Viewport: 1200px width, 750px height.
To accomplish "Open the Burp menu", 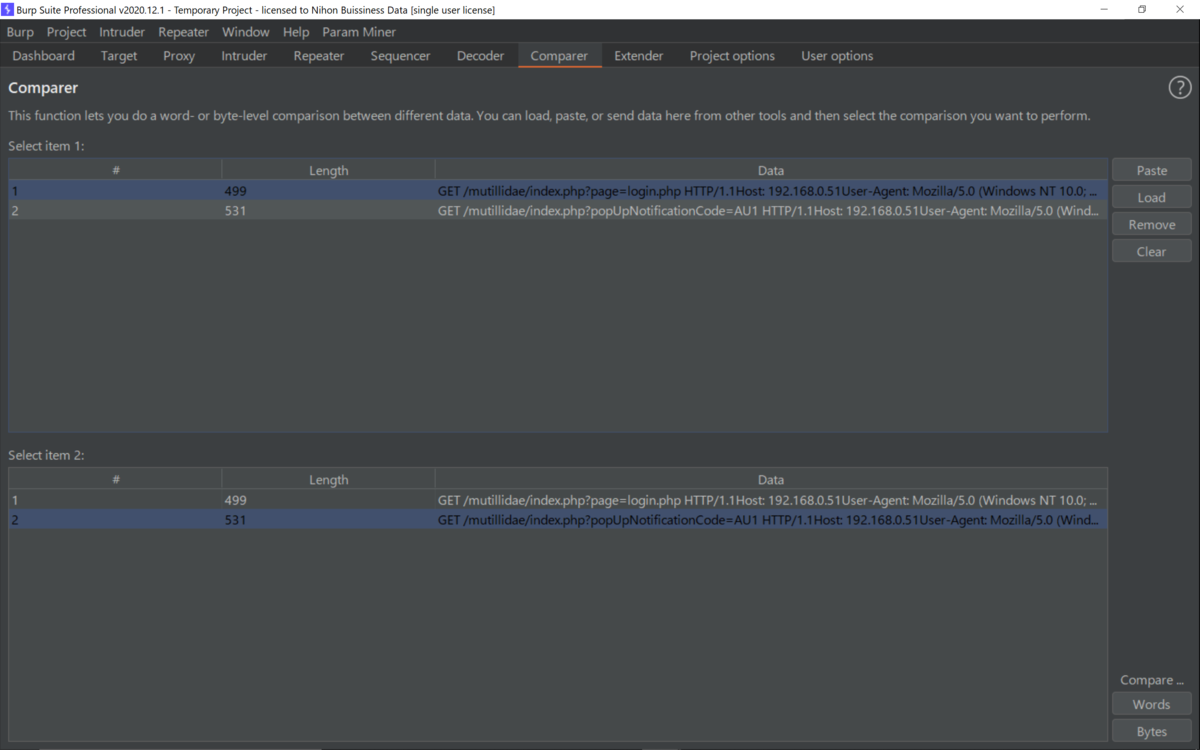I will pyautogui.click(x=20, y=32).
